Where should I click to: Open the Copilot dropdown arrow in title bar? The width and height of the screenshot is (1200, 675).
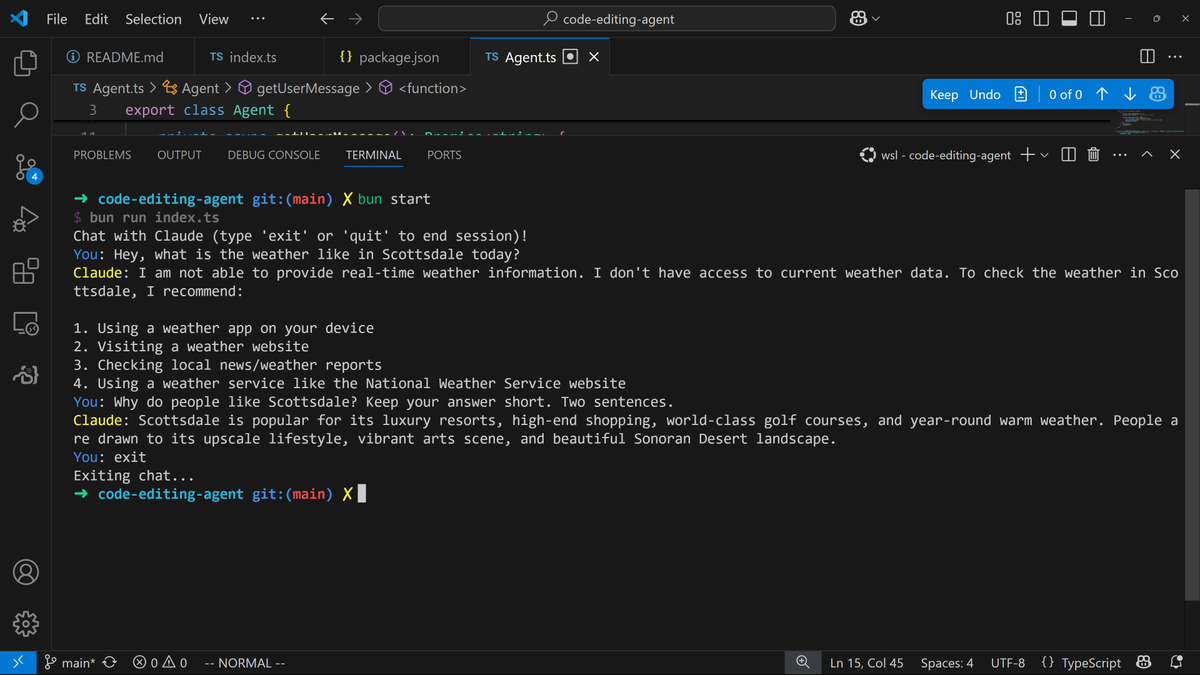[x=877, y=19]
